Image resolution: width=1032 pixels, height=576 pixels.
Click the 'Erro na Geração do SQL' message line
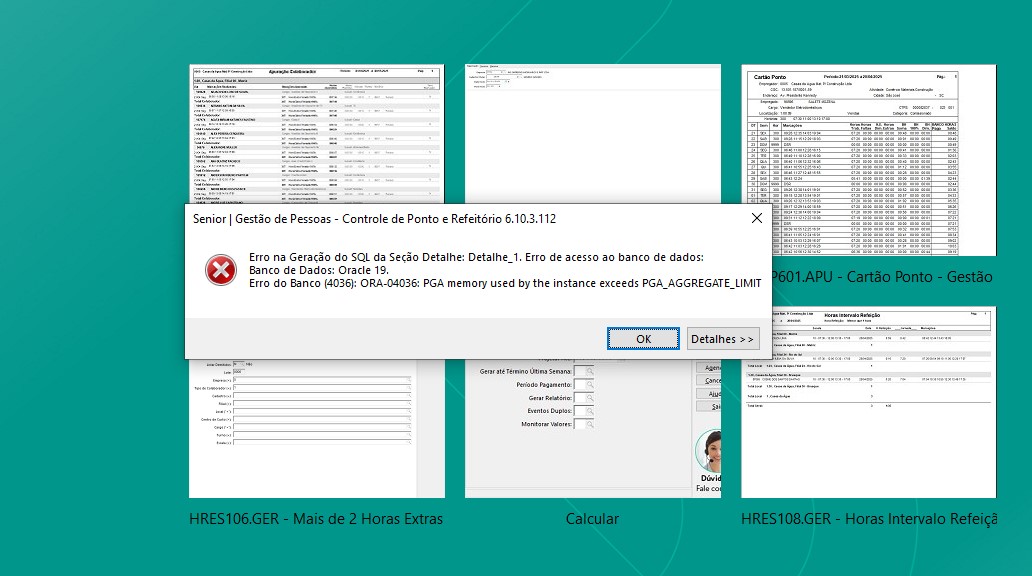(x=476, y=257)
